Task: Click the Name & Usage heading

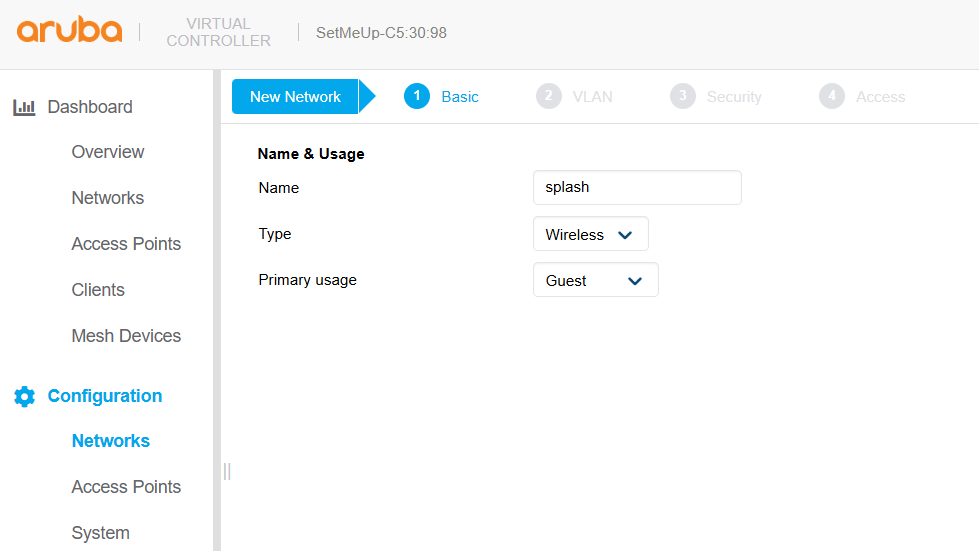Action: 311,154
